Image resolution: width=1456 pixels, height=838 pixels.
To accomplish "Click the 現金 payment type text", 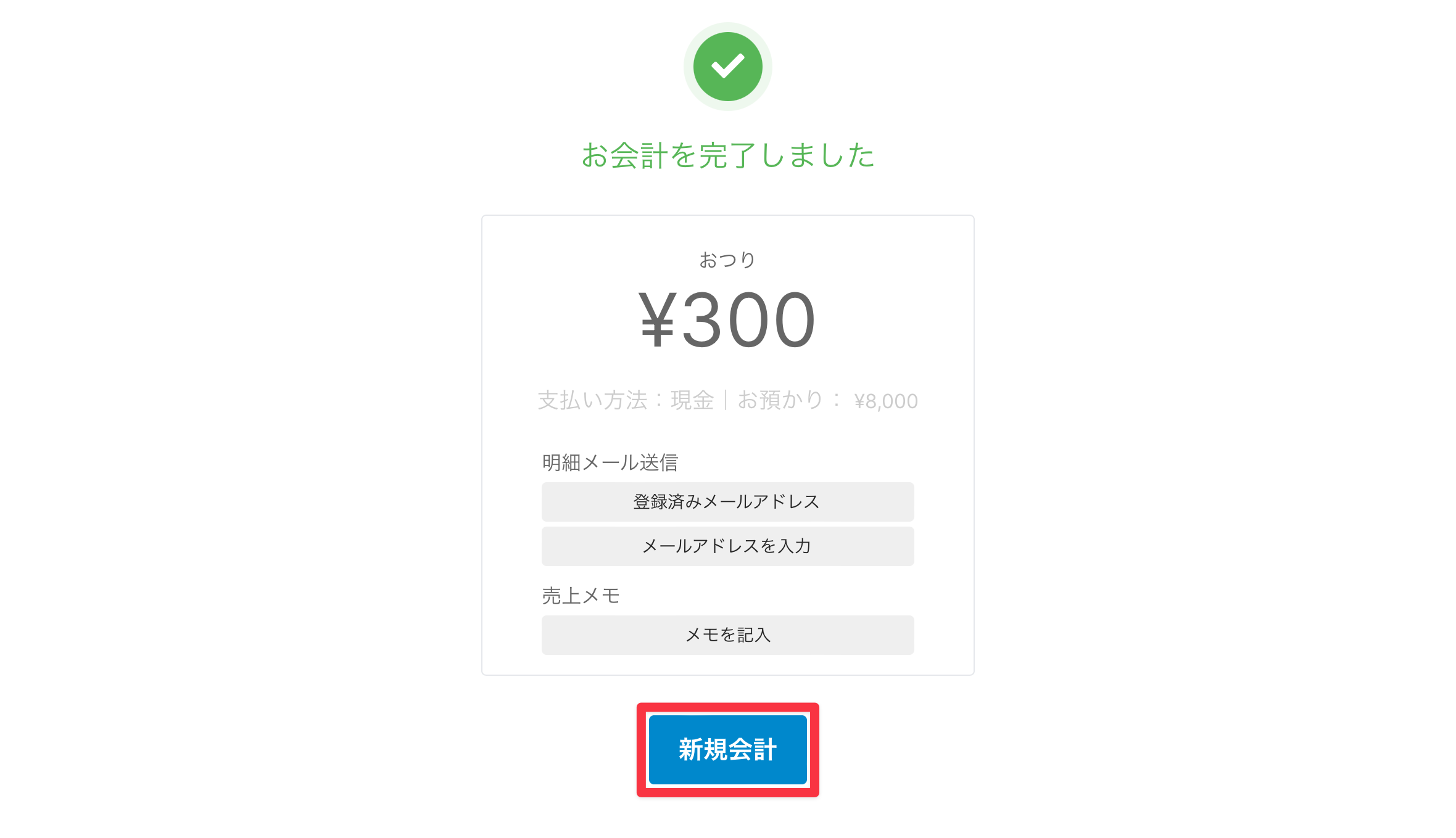I will coord(692,400).
